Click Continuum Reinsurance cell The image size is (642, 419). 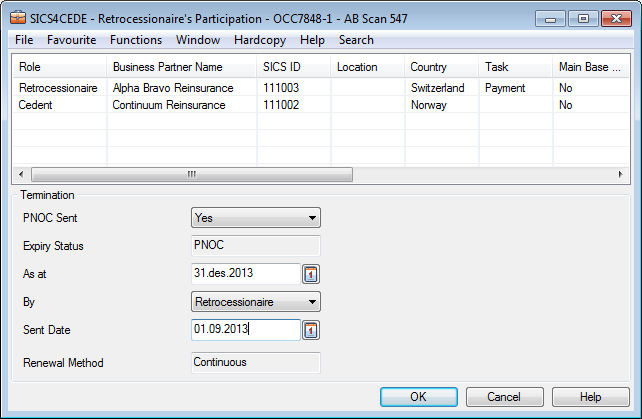182,105
